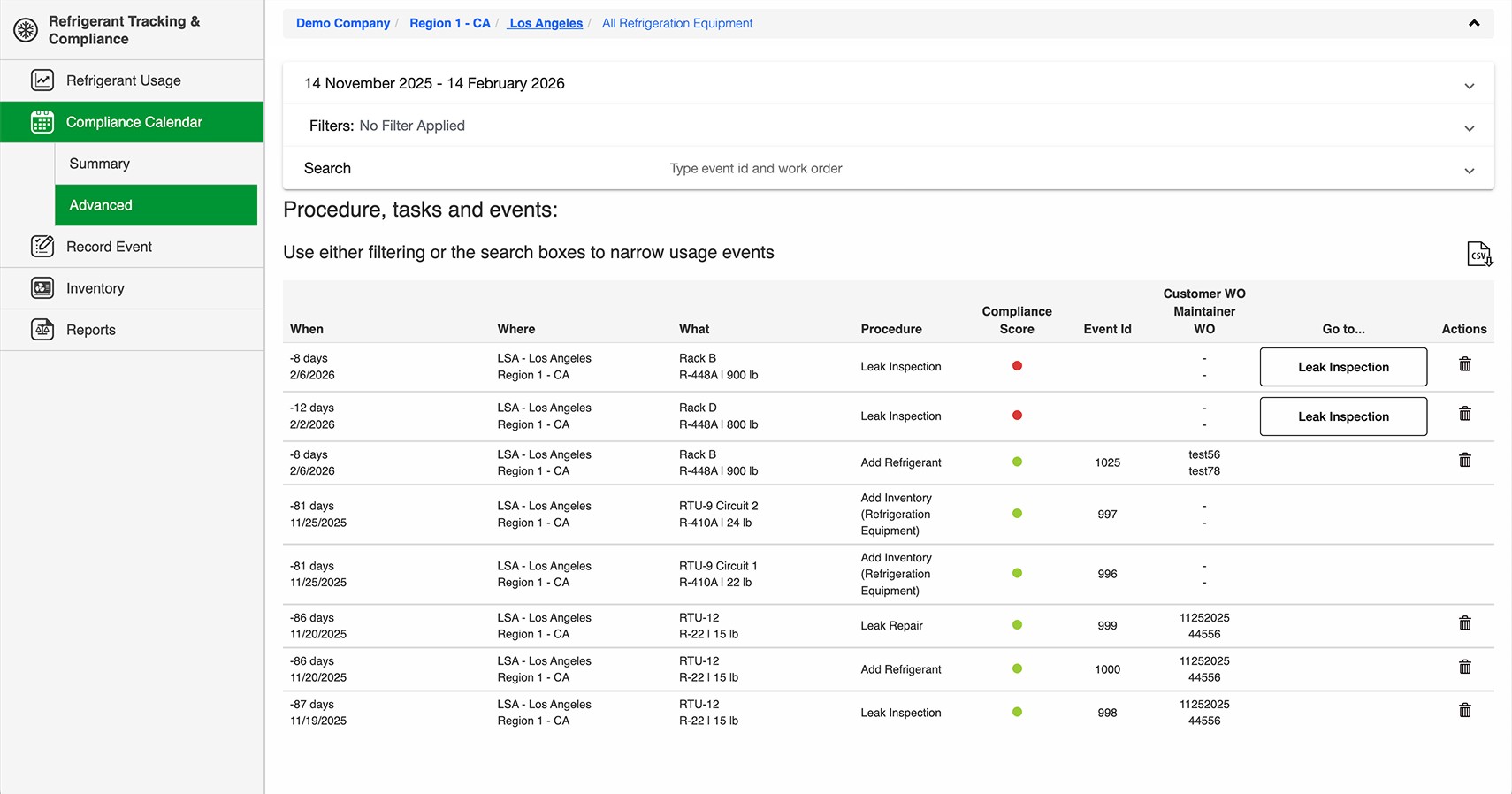This screenshot has width=1512, height=794.
Task: Click the Refrigerant Usage chart icon
Action: (42, 80)
